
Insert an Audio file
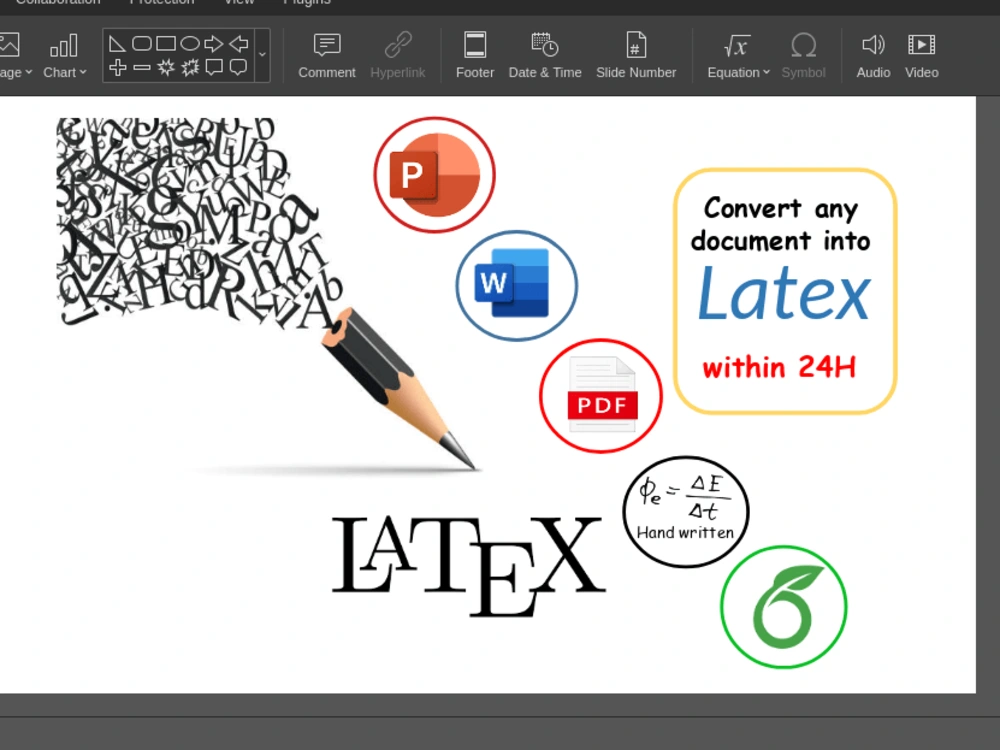coord(873,56)
